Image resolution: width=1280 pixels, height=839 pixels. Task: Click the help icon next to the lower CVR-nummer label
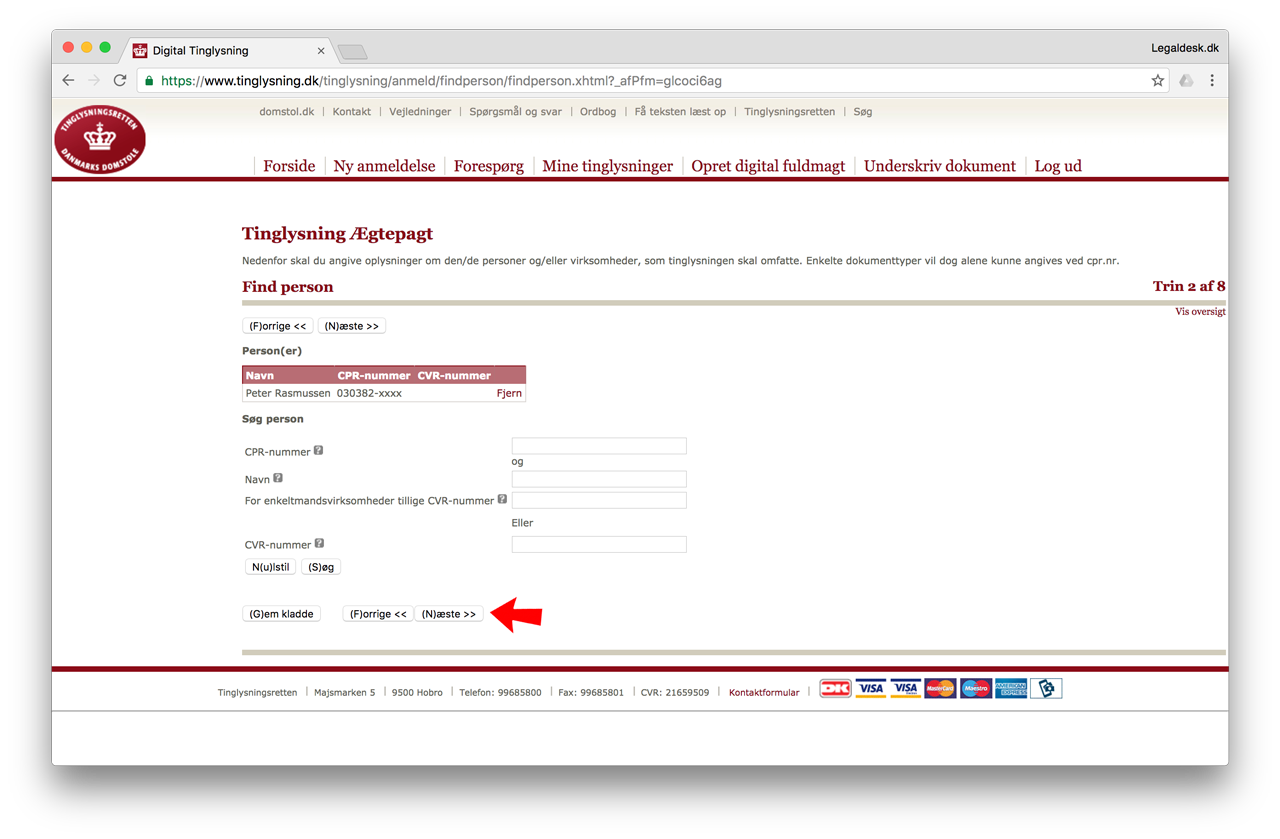319,543
